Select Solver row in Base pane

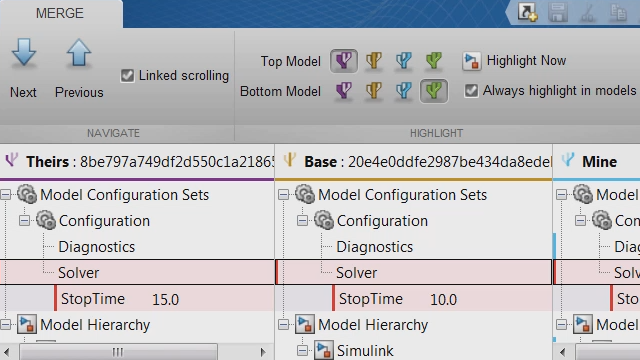pos(414,272)
